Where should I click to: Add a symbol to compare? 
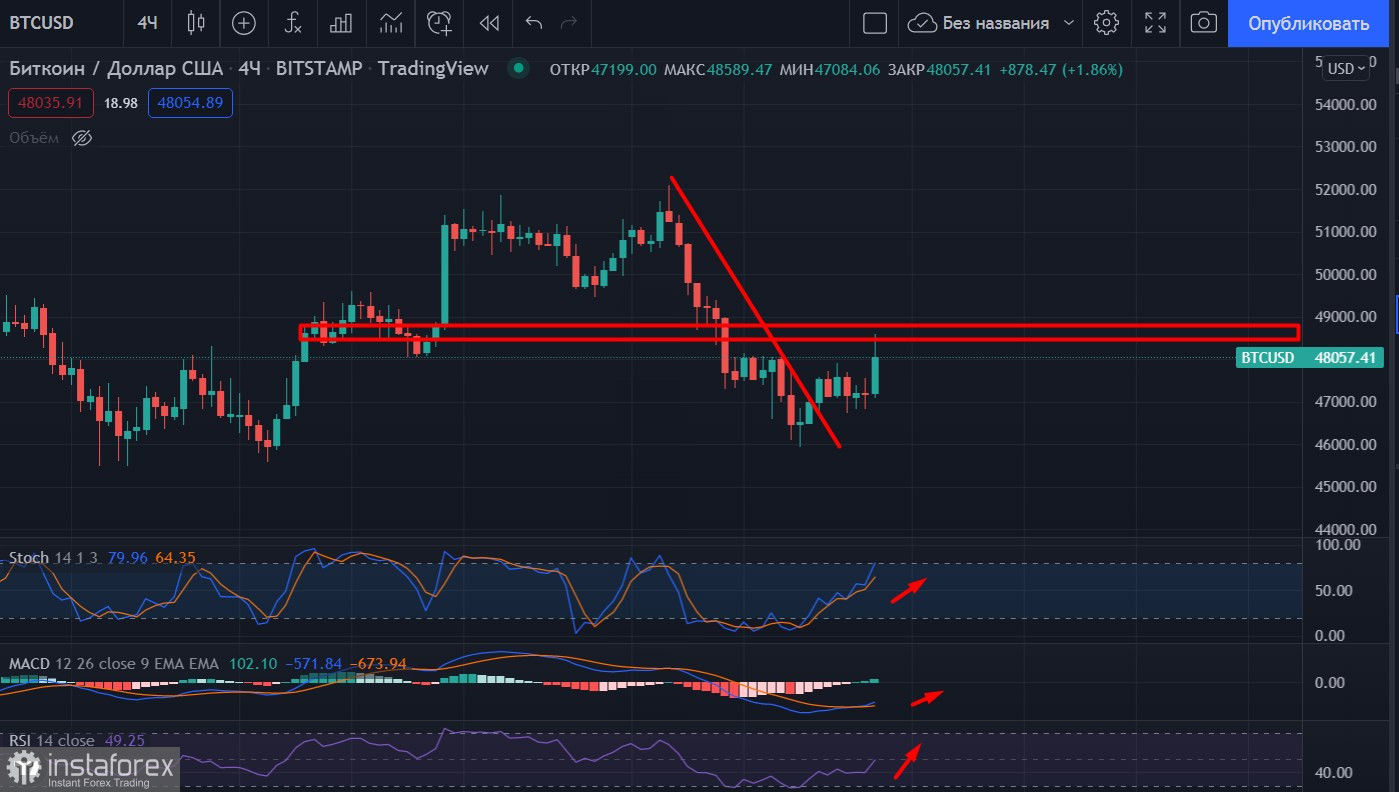click(243, 22)
